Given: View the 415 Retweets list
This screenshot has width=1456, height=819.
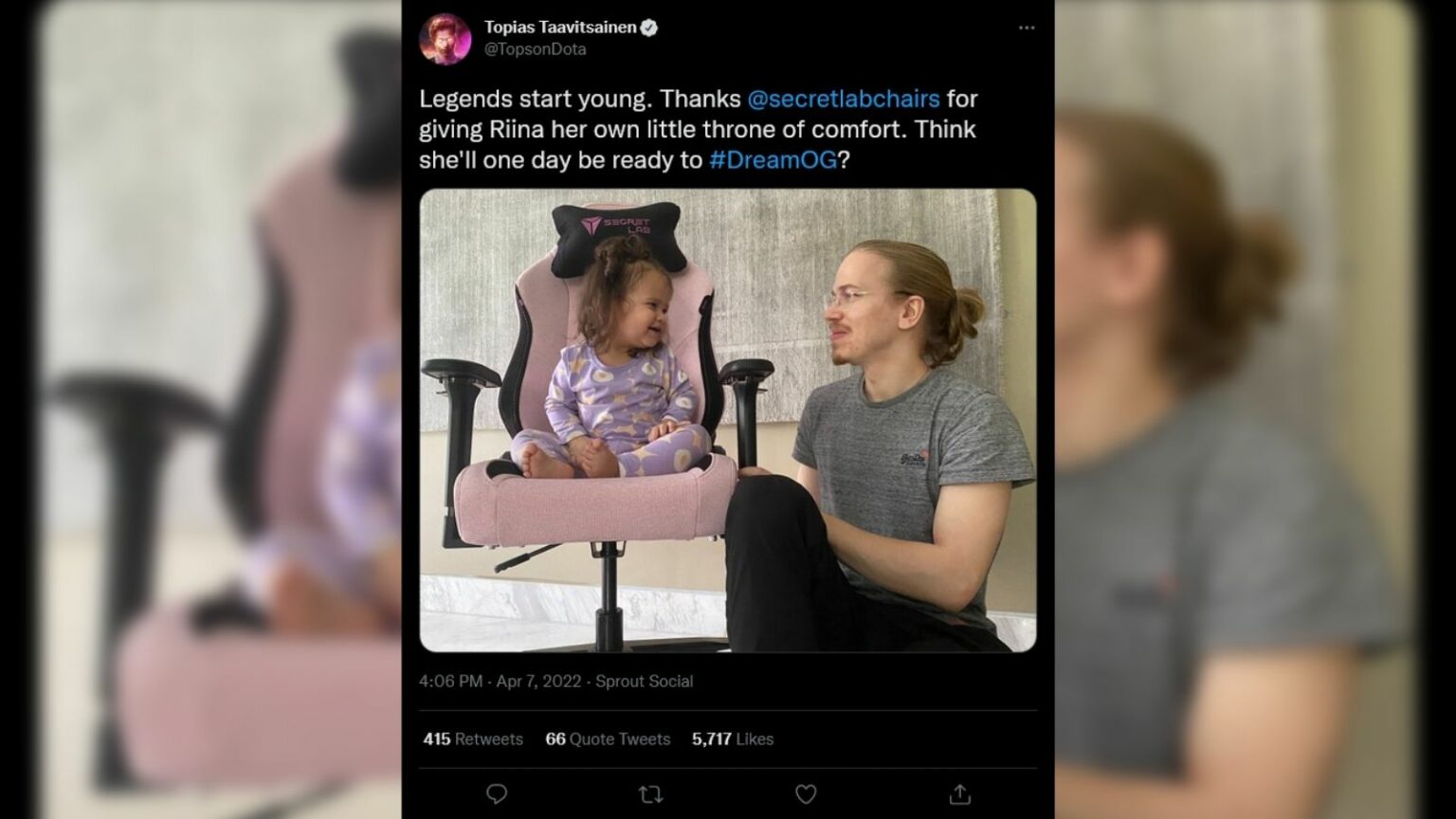Looking at the screenshot, I should pyautogui.click(x=473, y=739).
